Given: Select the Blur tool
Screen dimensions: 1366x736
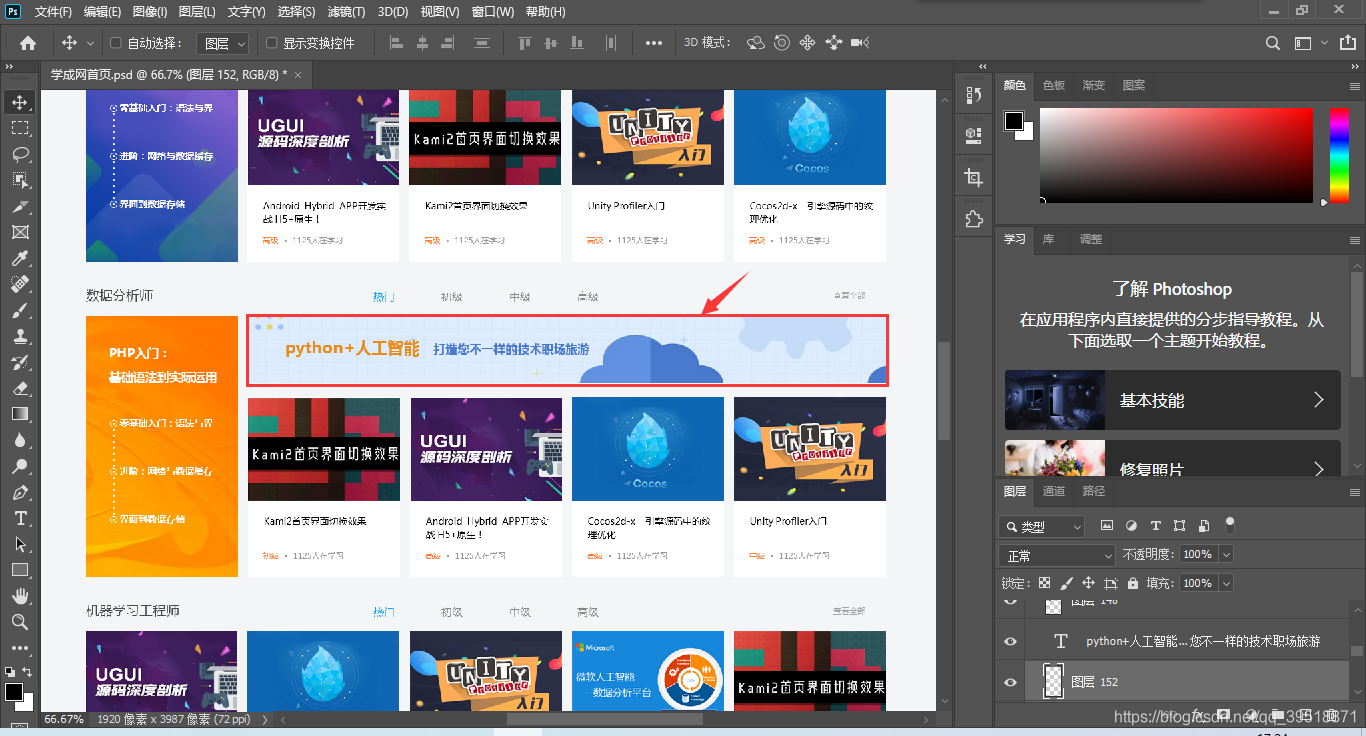Looking at the screenshot, I should [20, 440].
